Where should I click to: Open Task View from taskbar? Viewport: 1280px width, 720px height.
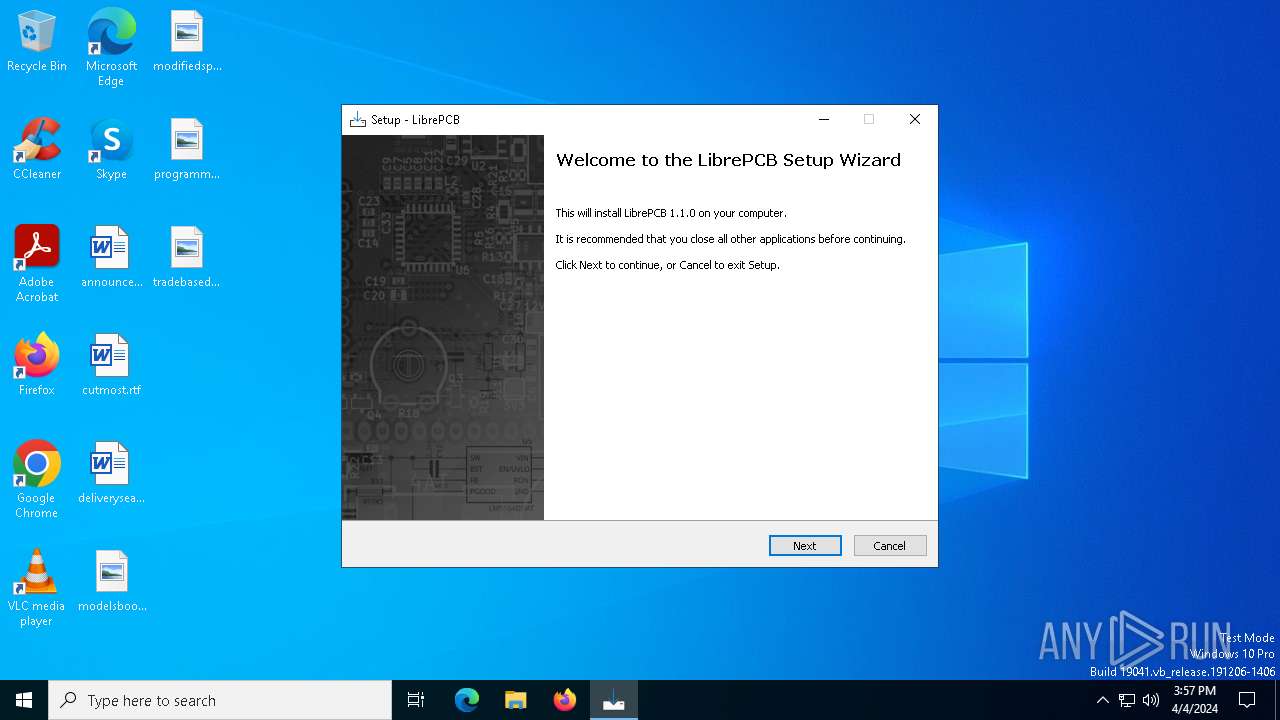(x=416, y=700)
